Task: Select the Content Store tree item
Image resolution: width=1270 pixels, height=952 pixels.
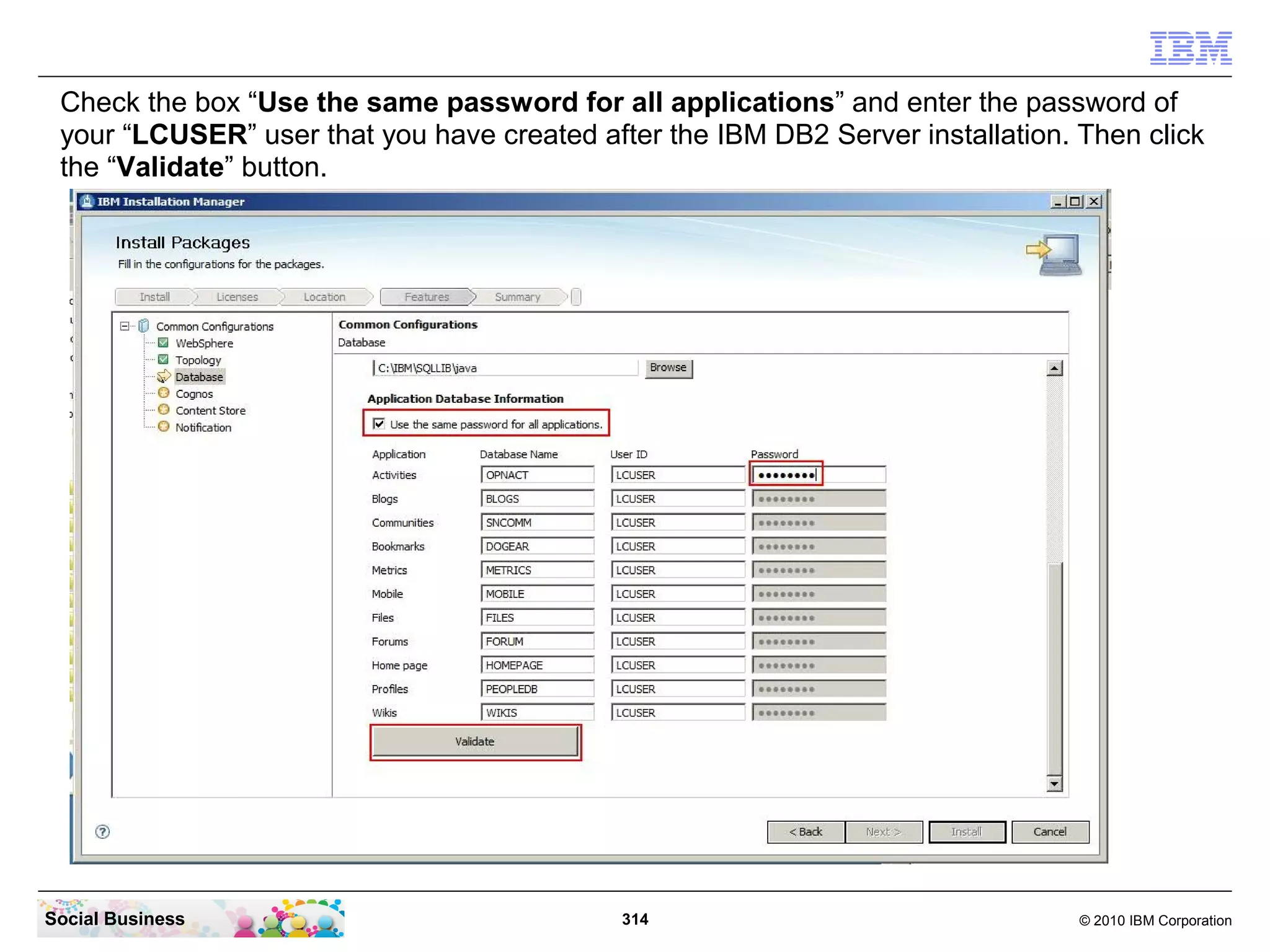Action: click(x=210, y=410)
